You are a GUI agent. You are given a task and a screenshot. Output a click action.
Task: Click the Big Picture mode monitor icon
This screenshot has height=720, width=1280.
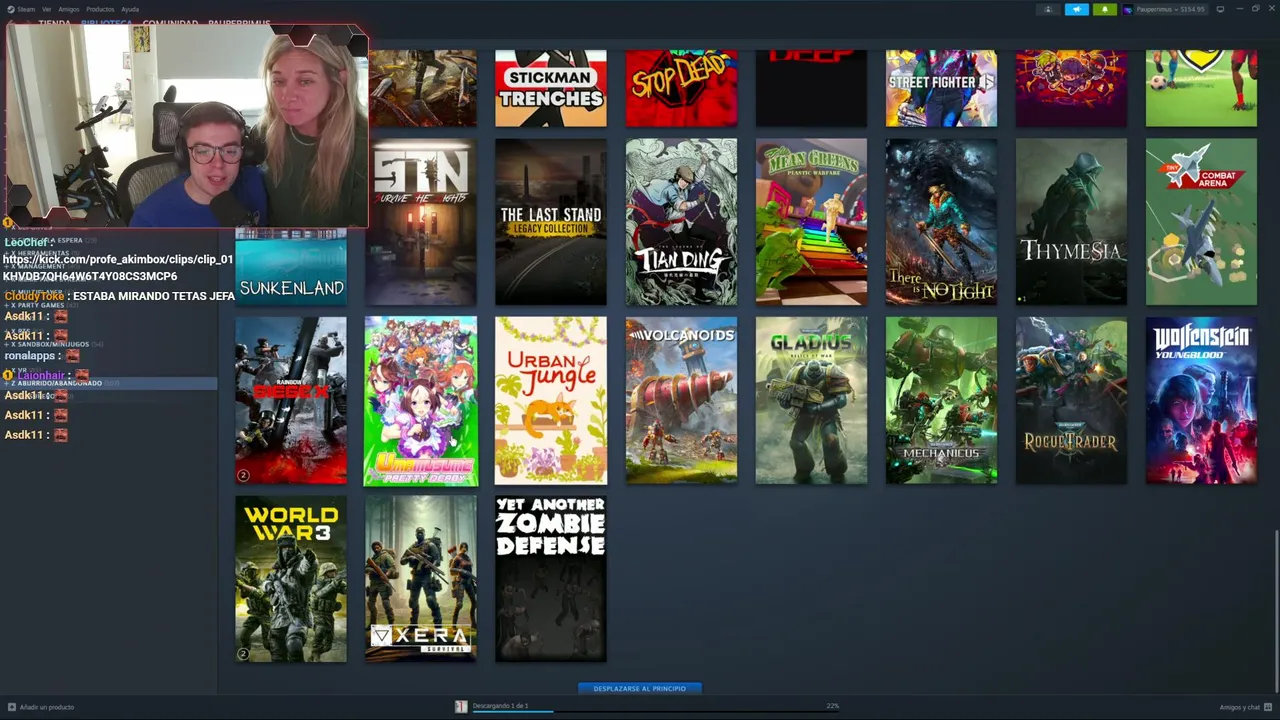pyautogui.click(x=1220, y=9)
